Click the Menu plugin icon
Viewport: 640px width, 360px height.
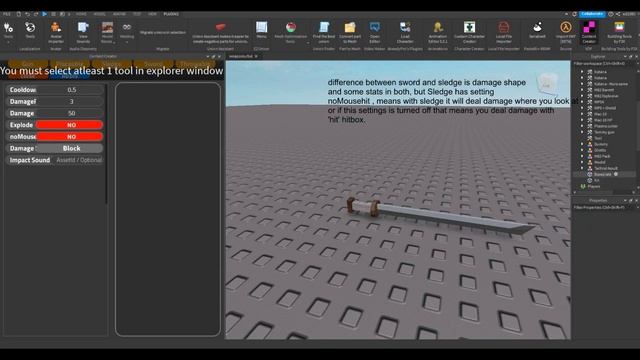(262, 27)
